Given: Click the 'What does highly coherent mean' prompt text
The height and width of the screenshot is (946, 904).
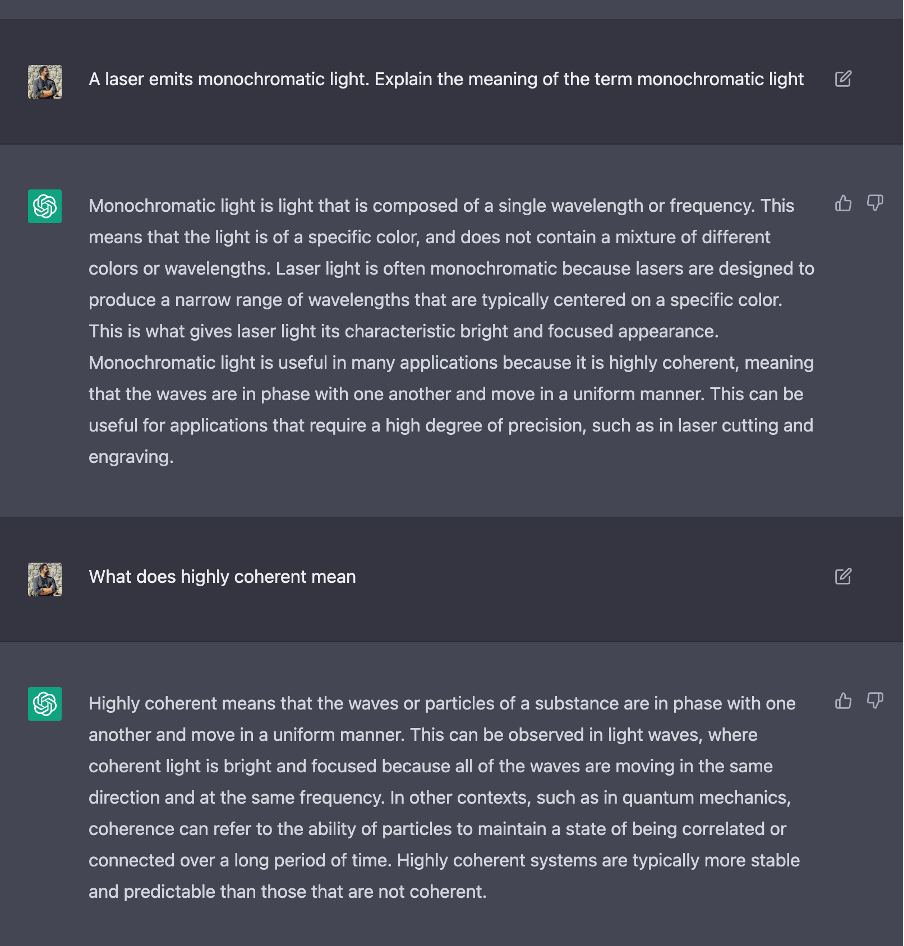Looking at the screenshot, I should point(222,577).
